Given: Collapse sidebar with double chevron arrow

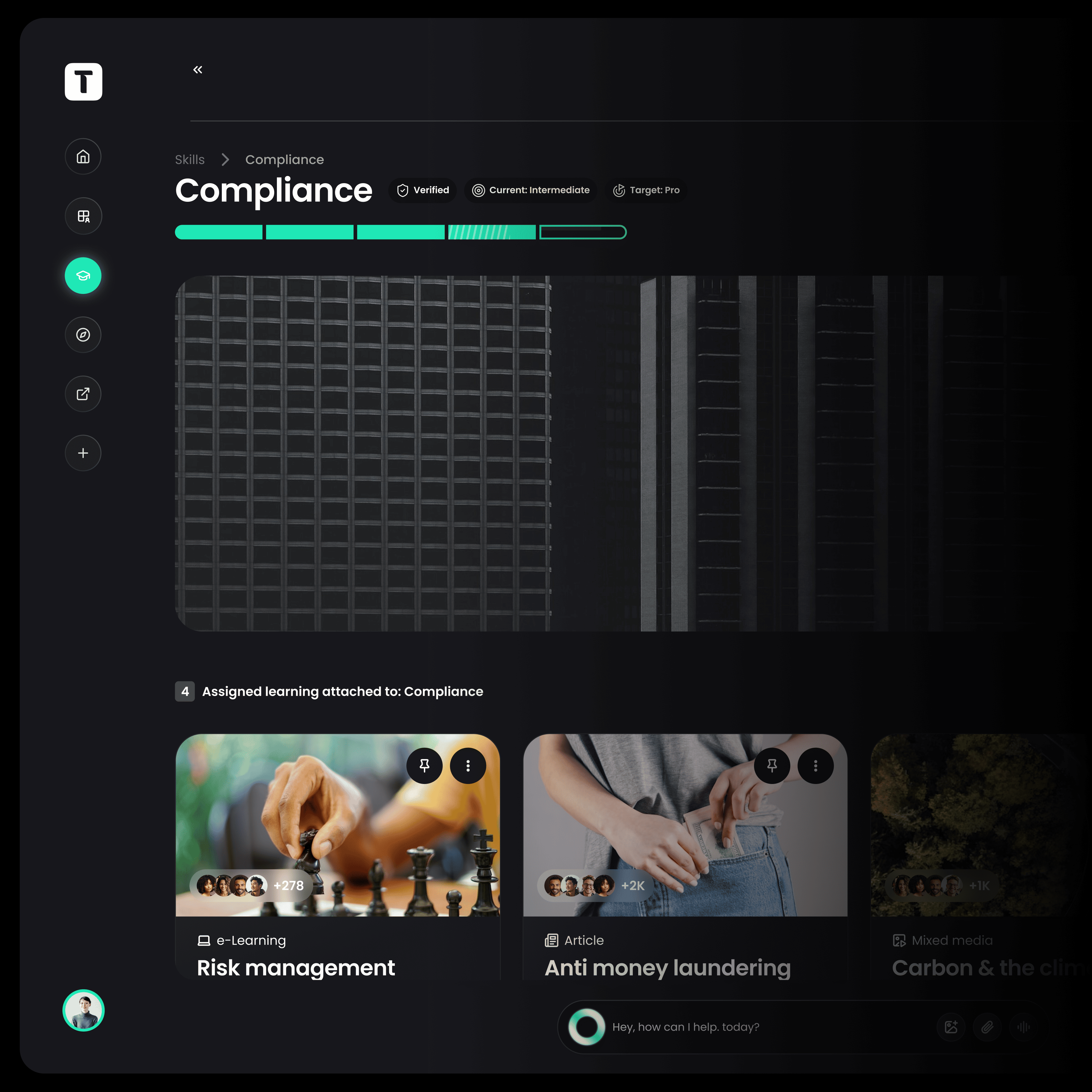Looking at the screenshot, I should click(x=197, y=69).
